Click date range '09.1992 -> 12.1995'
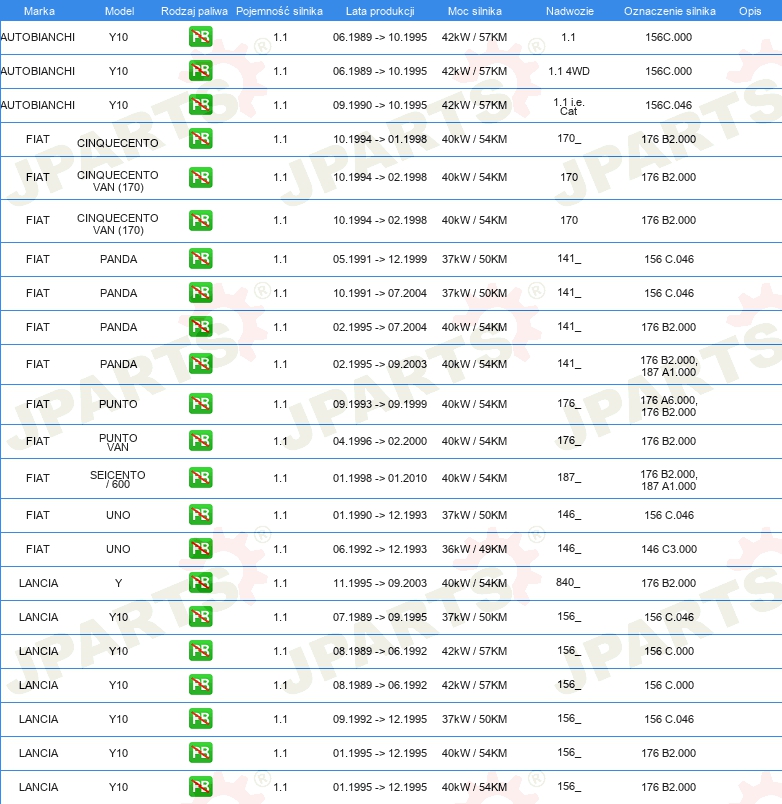 coord(379,719)
